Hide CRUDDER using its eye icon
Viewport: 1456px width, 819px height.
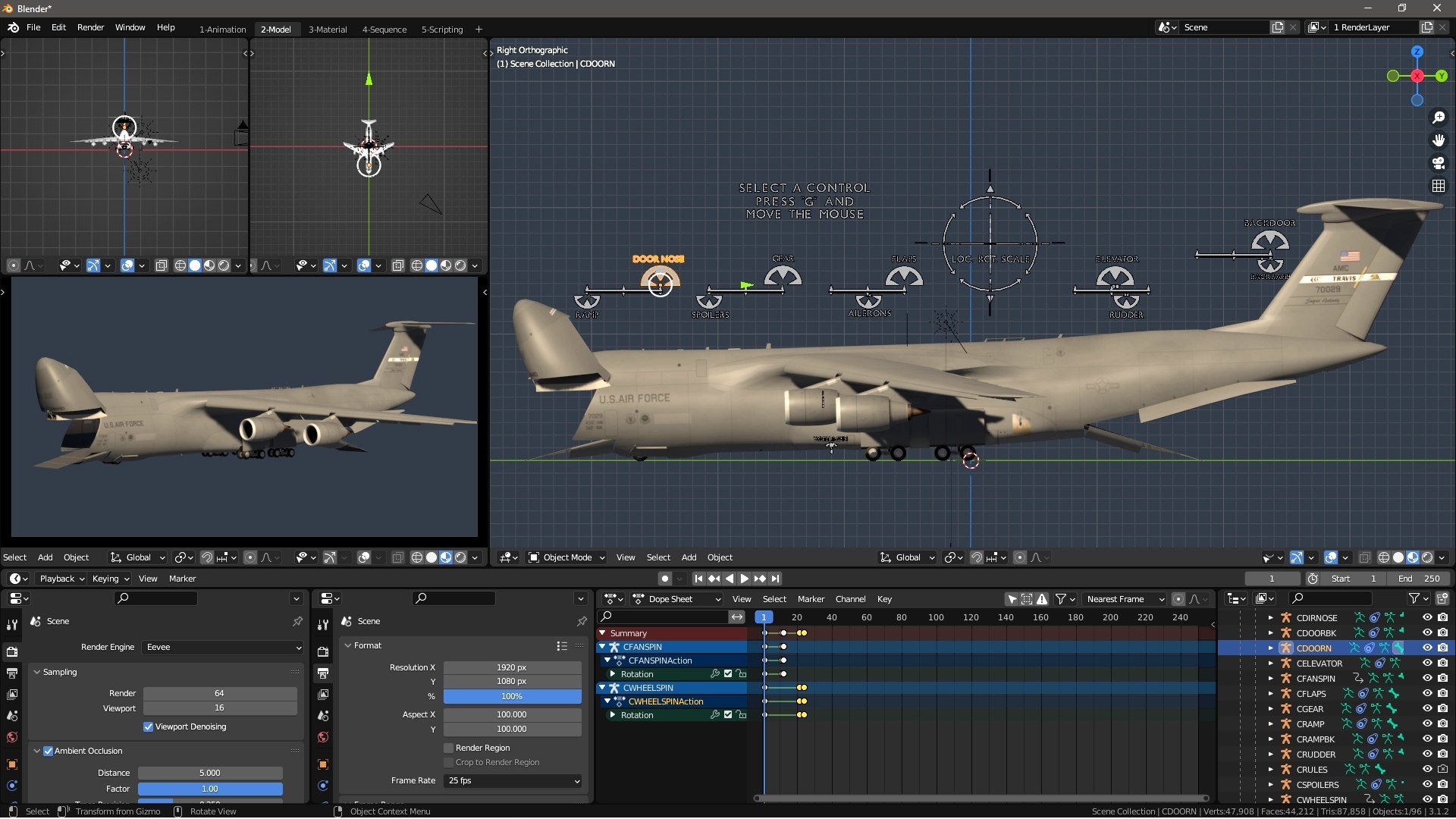[x=1427, y=754]
